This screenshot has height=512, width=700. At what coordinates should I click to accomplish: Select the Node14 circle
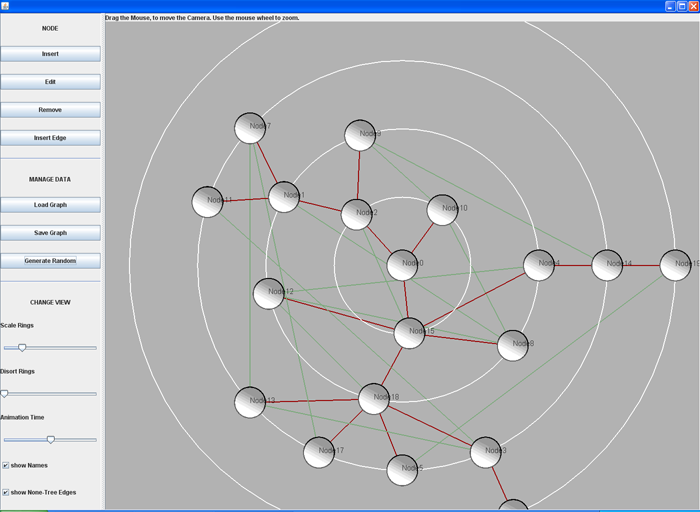[x=607, y=265]
